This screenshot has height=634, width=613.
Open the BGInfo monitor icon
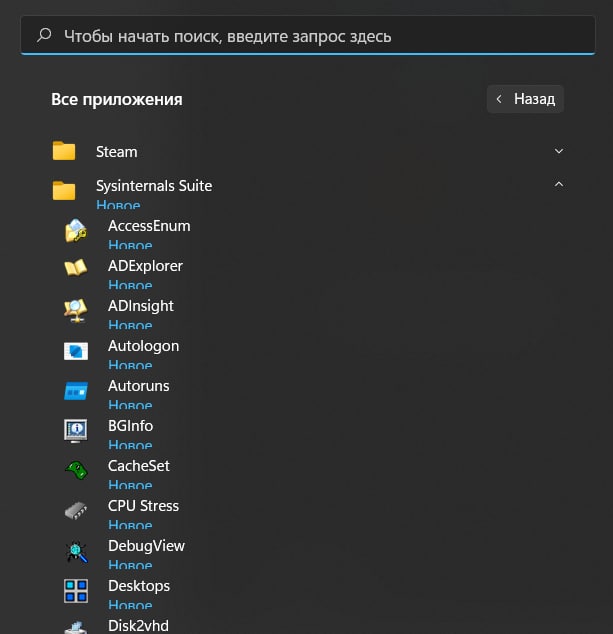76,431
